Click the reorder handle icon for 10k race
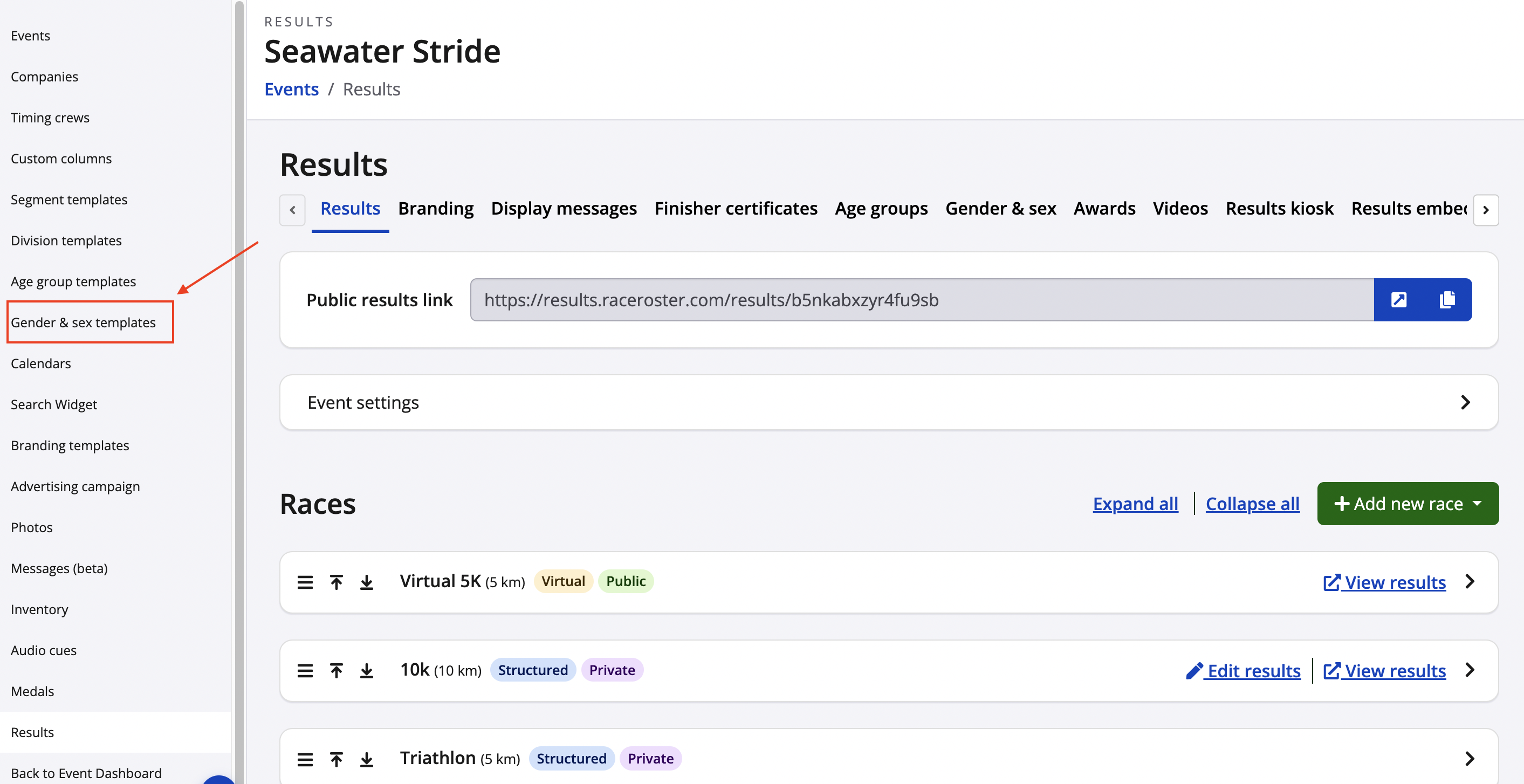This screenshot has width=1524, height=784. click(x=307, y=670)
